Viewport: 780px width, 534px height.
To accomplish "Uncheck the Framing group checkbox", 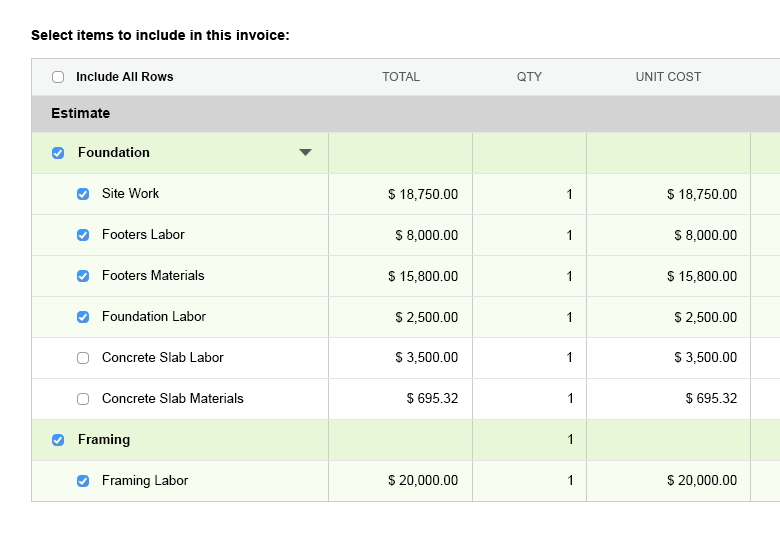I will pyautogui.click(x=58, y=440).
